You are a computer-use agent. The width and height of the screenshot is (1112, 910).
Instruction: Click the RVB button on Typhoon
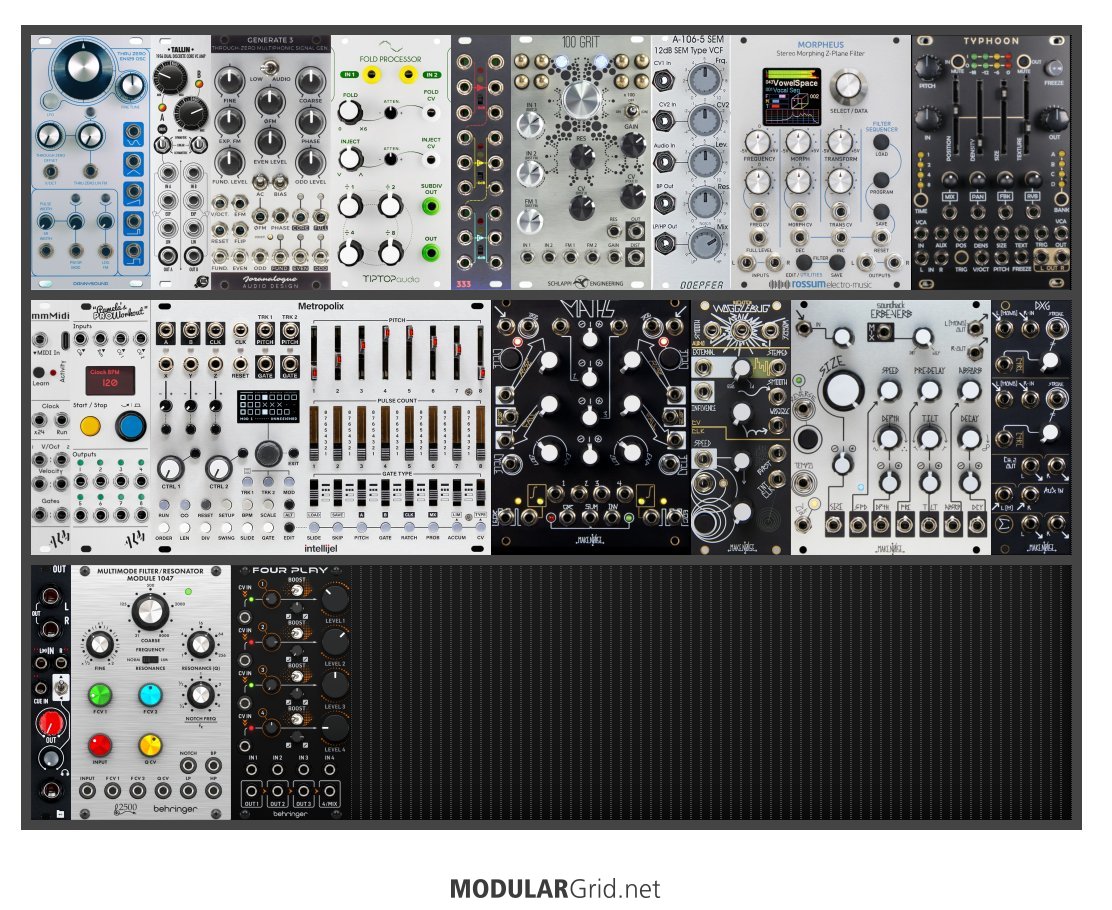1033,178
